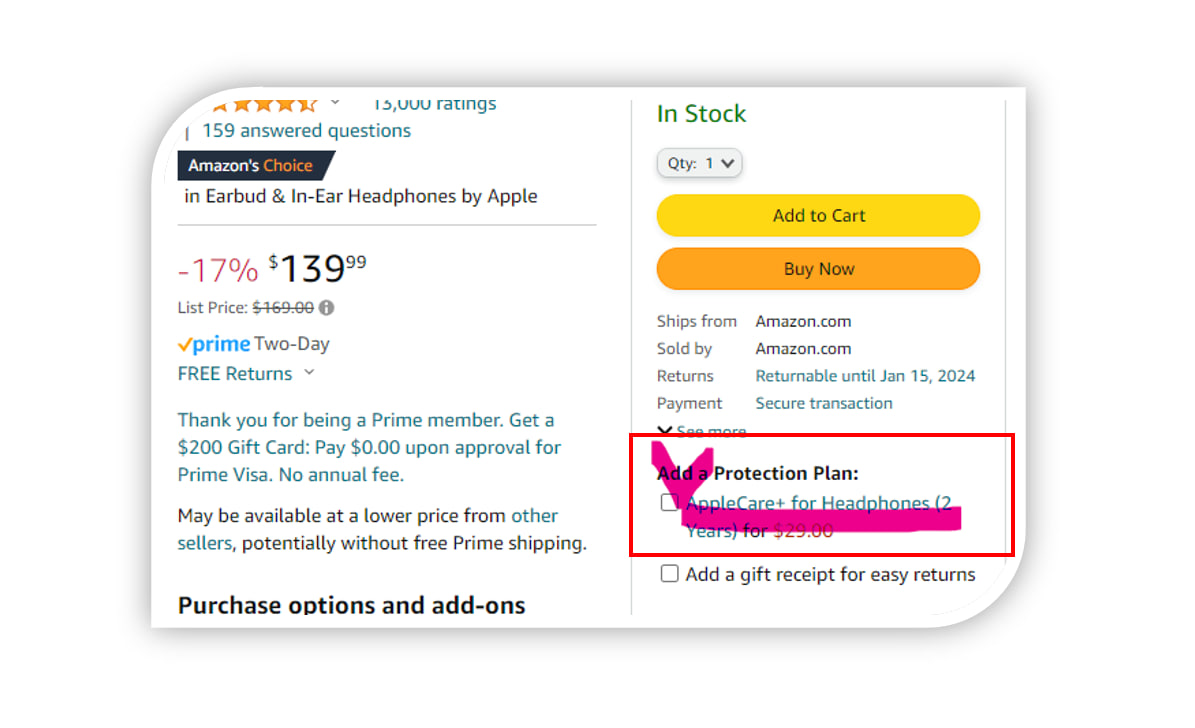Open Returnable until Jan 15, 2024 link
Screen dimensions: 1195x728
(865, 376)
